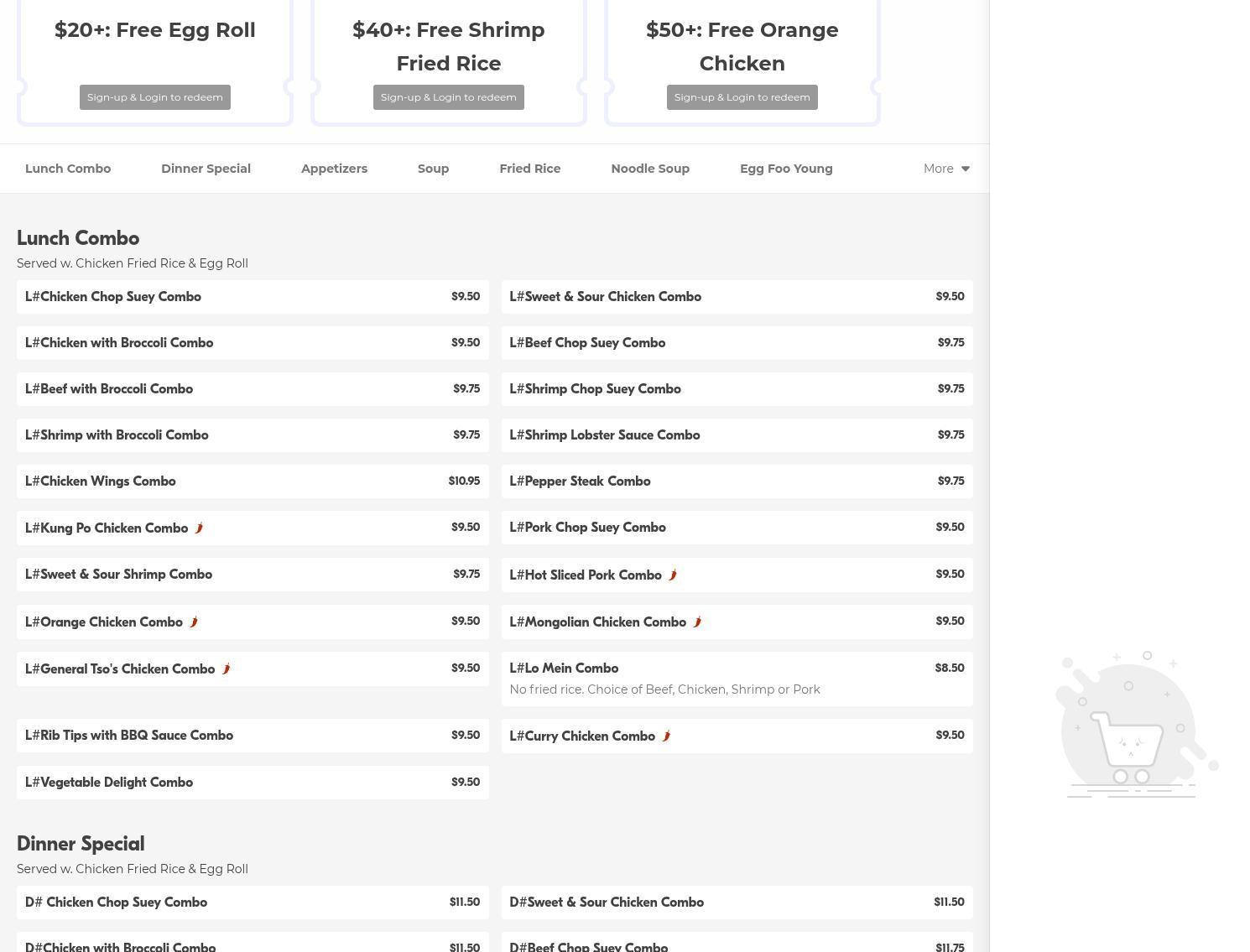
Task: Open the Noodle Soup category tab
Action: 650,169
